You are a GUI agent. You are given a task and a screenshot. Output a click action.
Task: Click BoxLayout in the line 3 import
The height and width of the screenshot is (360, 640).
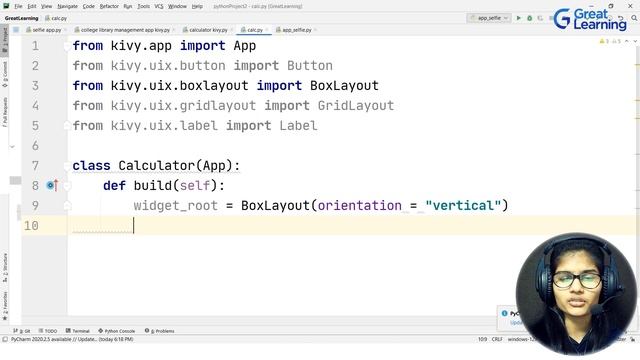pyautogui.click(x=344, y=86)
